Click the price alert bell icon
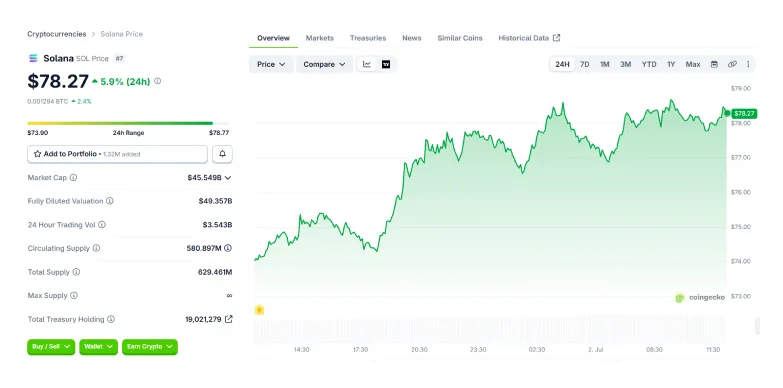Image resolution: width=783 pixels, height=388 pixels. point(222,154)
